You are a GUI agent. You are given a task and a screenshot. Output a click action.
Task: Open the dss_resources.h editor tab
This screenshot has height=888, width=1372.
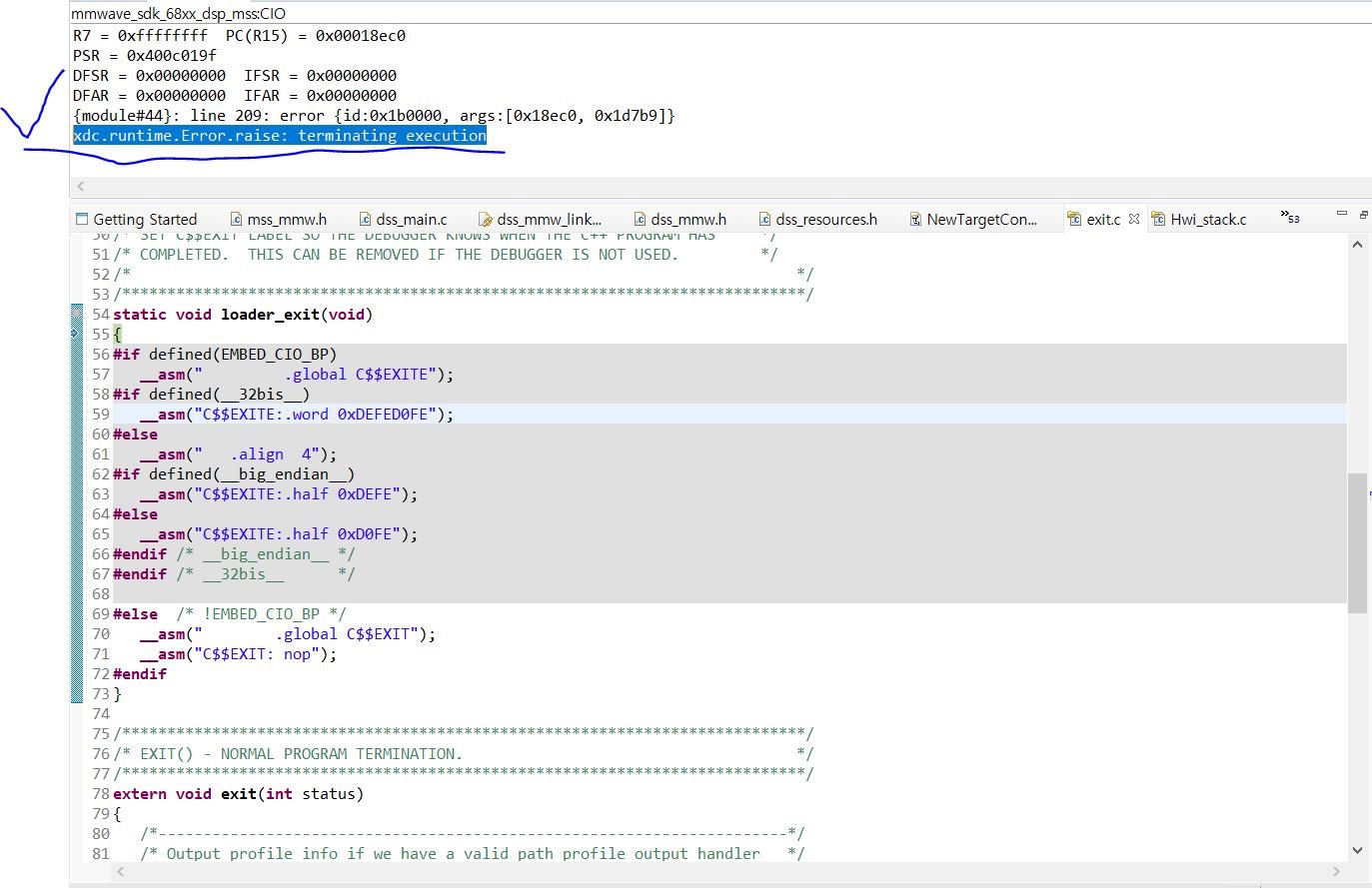pos(817,219)
